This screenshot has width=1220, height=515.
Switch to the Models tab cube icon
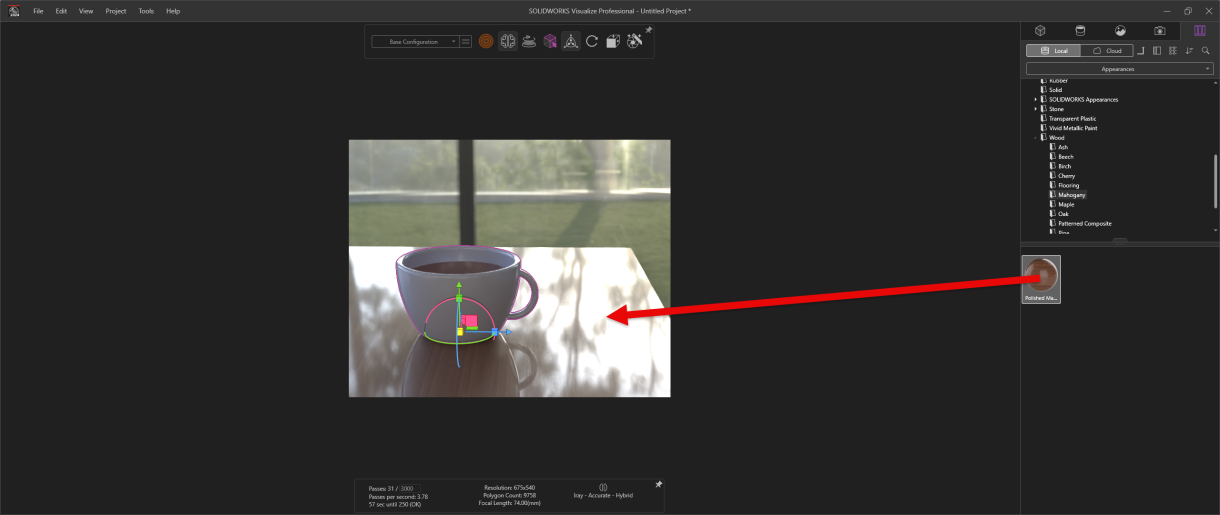[1040, 30]
